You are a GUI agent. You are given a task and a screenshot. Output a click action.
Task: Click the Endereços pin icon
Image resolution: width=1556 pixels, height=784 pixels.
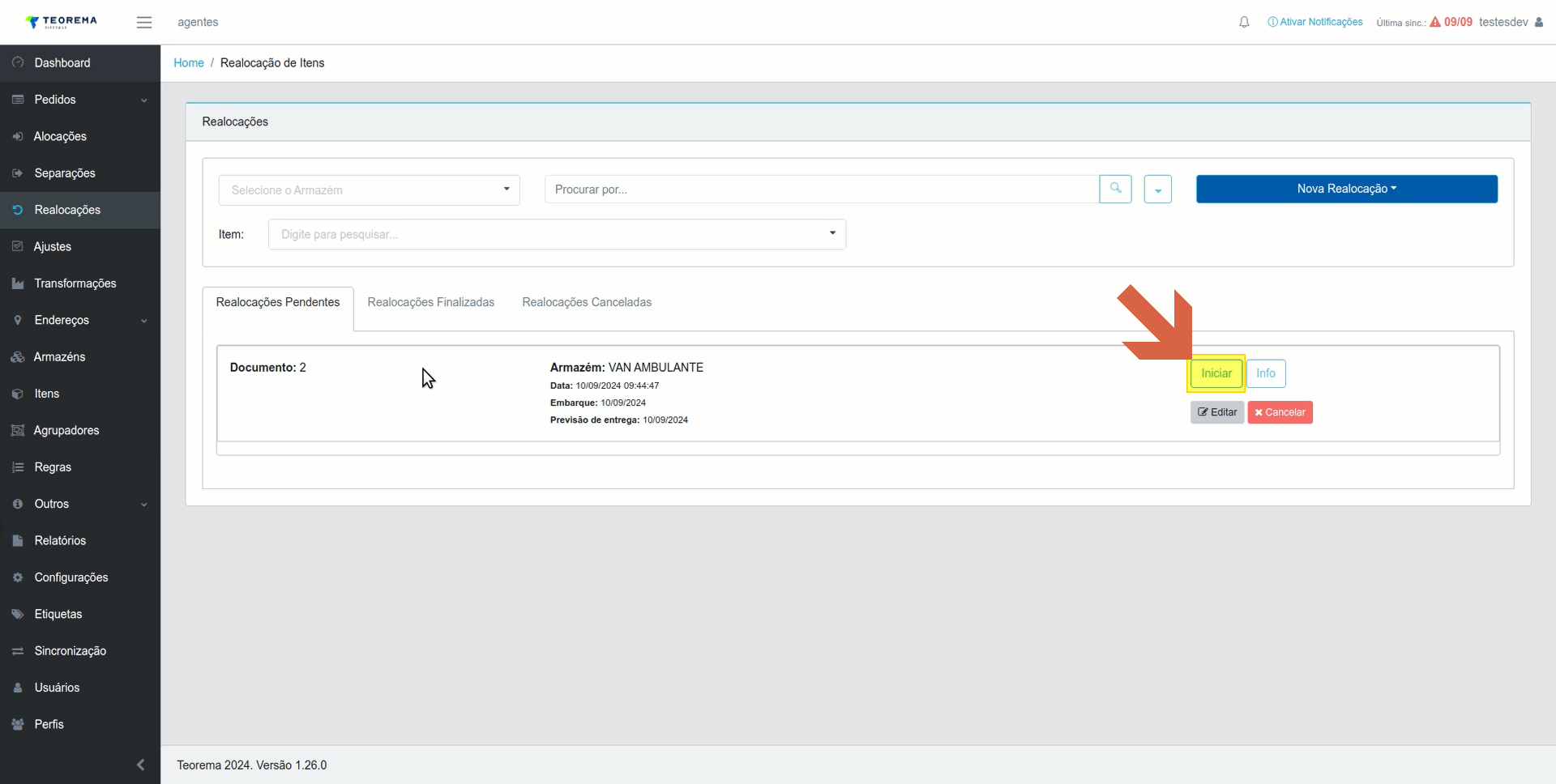18,320
